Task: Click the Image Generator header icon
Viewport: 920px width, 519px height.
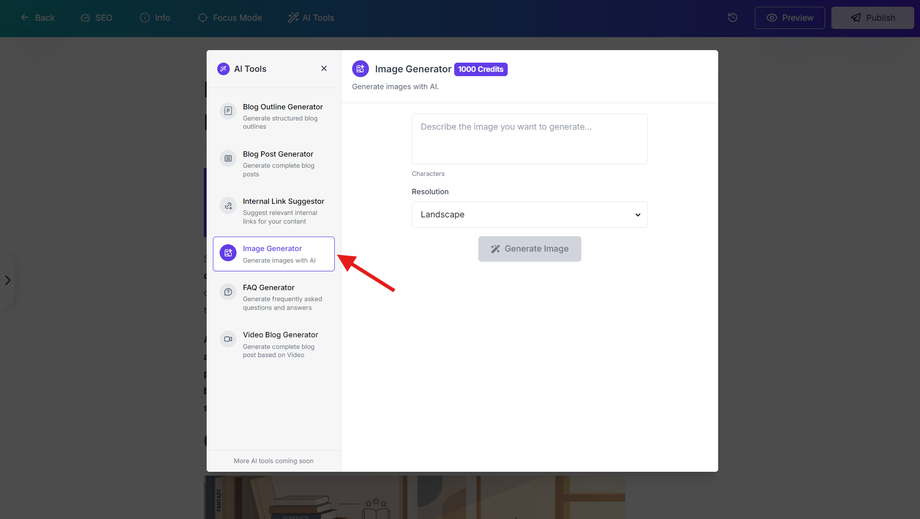Action: pos(360,69)
